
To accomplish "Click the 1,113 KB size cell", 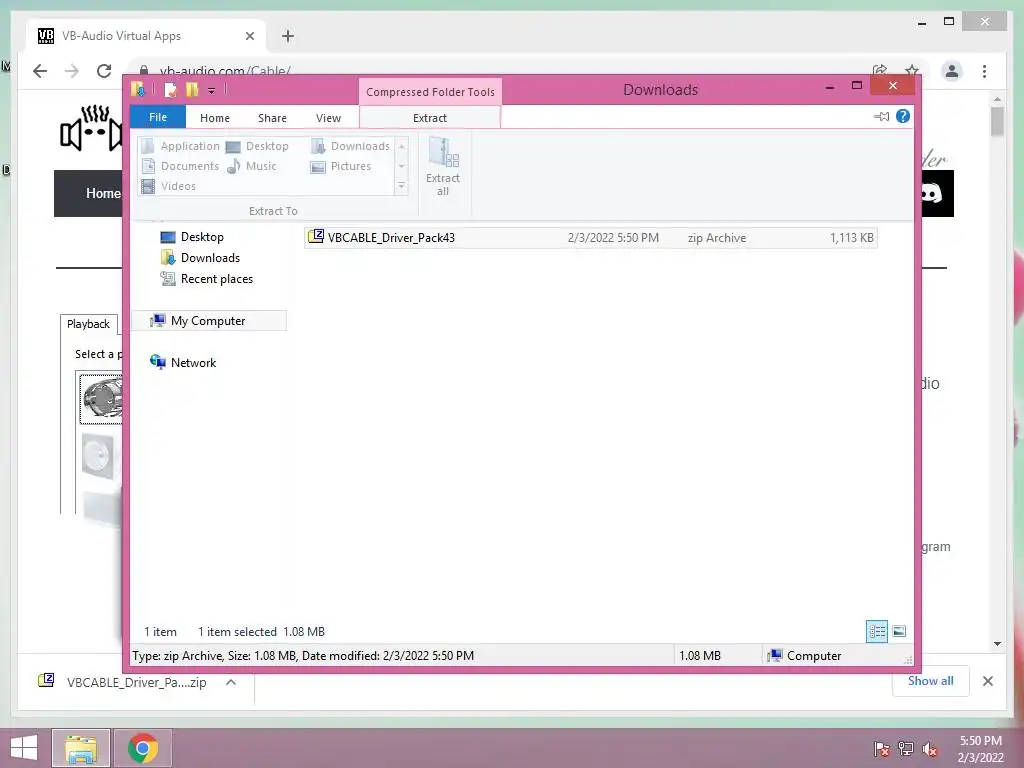I will click(x=852, y=238).
